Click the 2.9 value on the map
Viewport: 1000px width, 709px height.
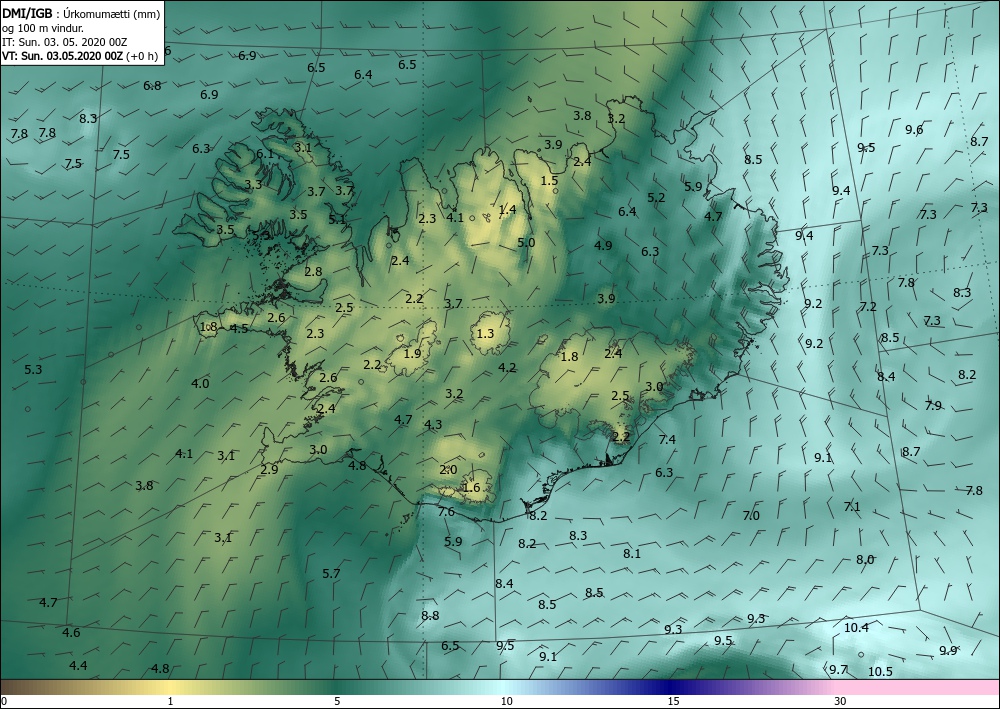(269, 470)
